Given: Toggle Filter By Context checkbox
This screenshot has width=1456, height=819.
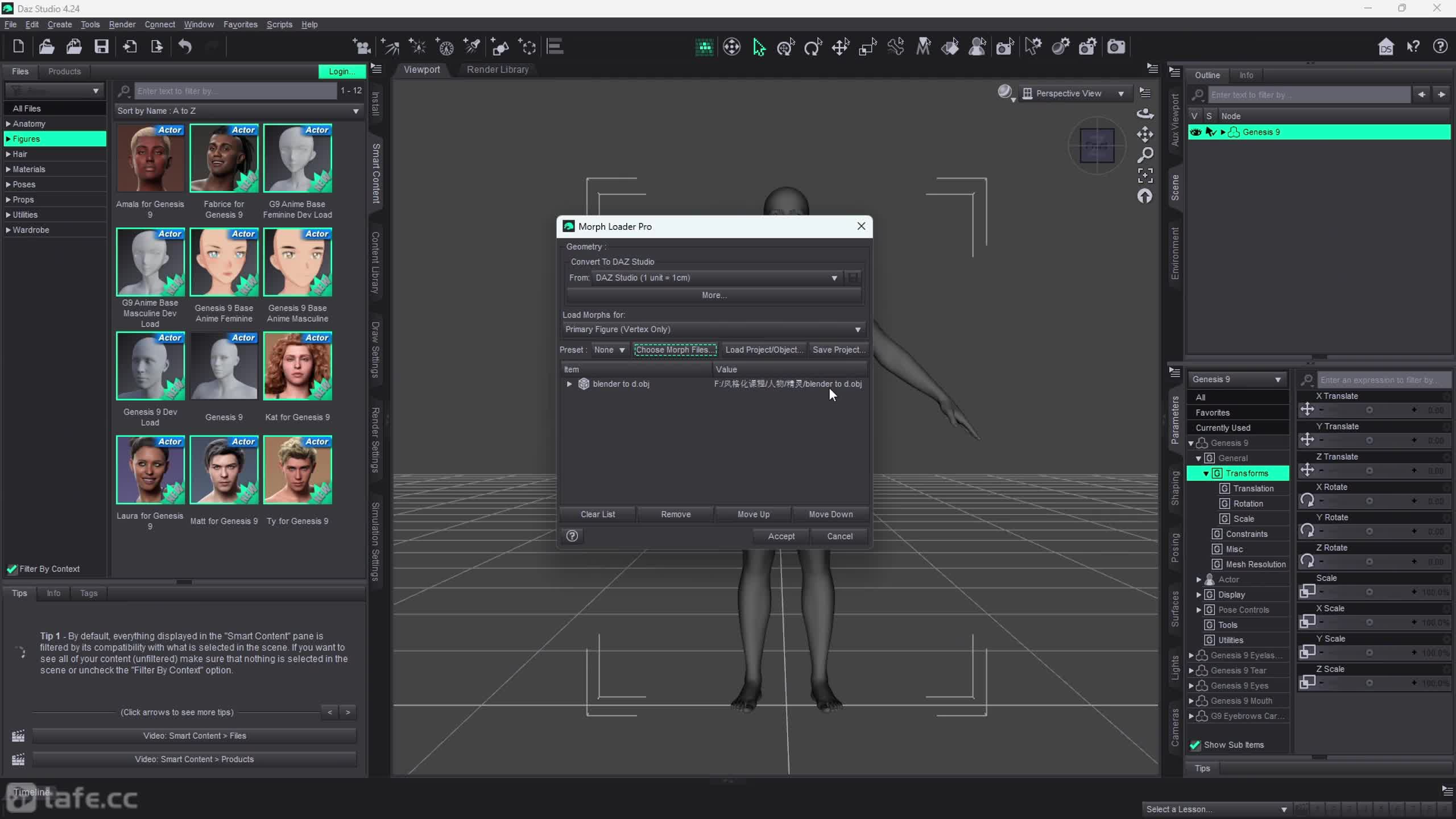Looking at the screenshot, I should point(12,569).
